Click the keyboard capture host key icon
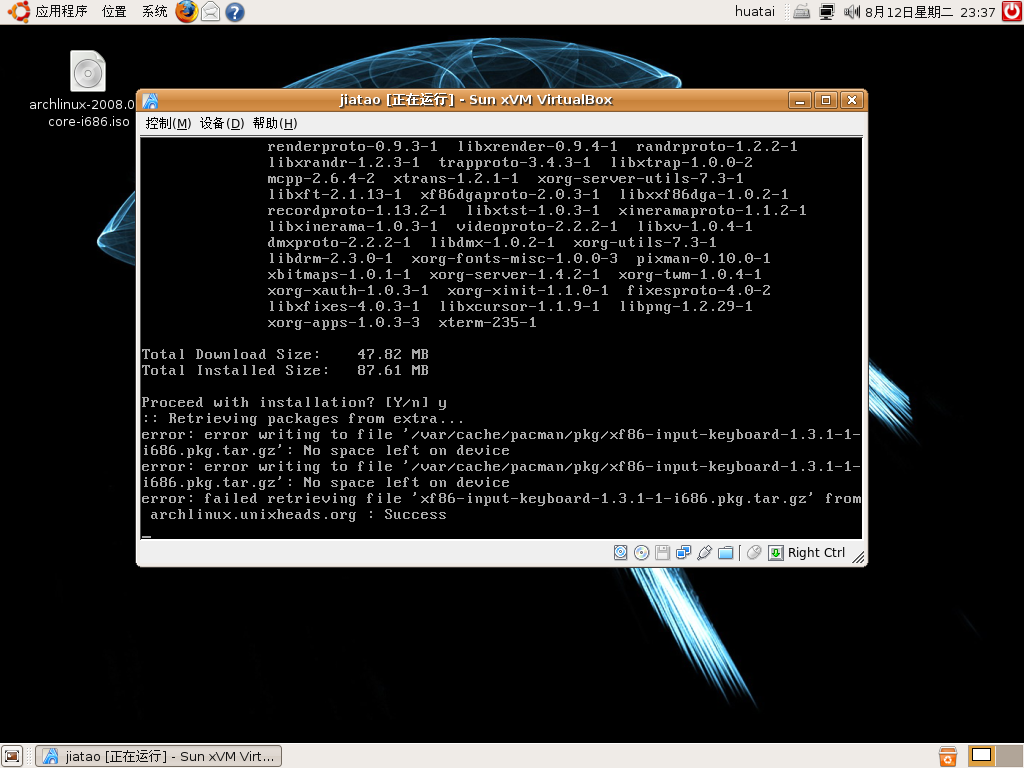1024x768 pixels. coord(775,552)
